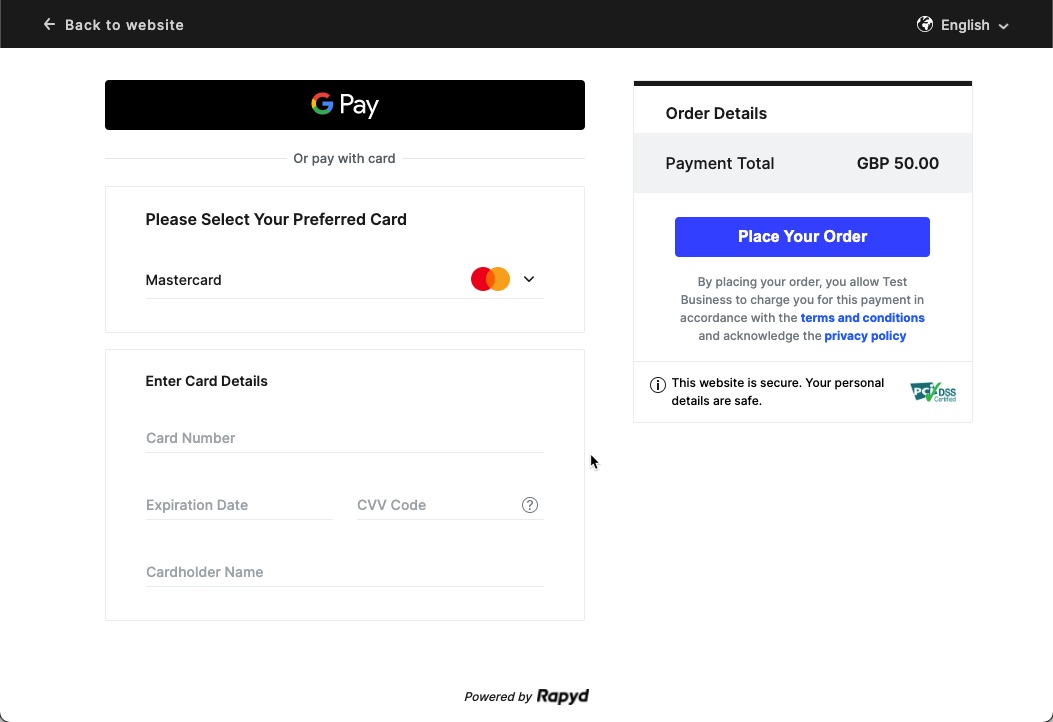The width and height of the screenshot is (1053, 722).
Task: Open the terms and conditions link
Action: click(862, 318)
